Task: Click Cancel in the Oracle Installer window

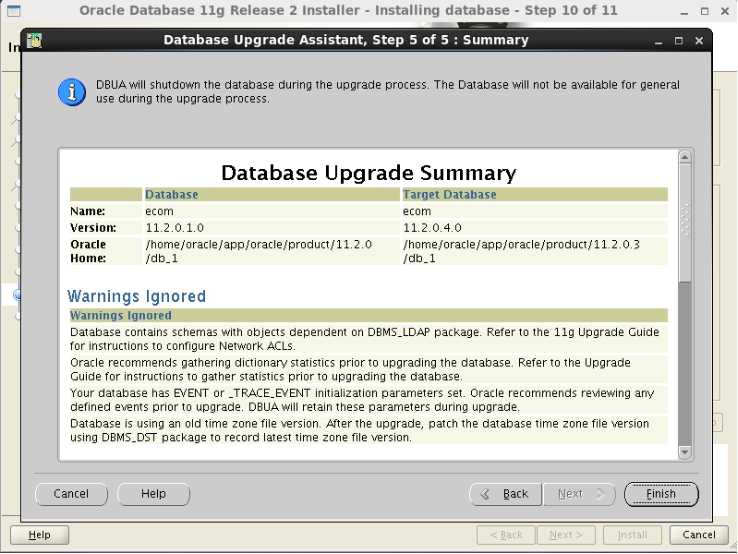Action: click(698, 535)
